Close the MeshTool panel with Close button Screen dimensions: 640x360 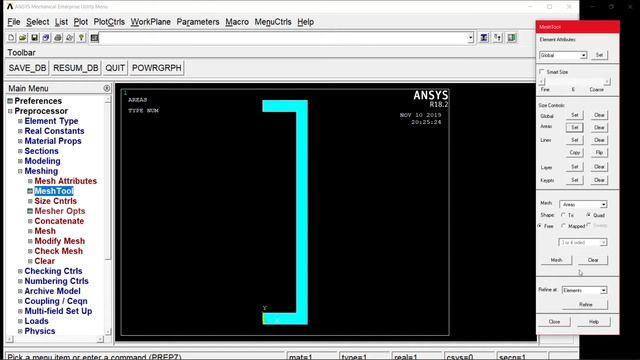pos(554,322)
